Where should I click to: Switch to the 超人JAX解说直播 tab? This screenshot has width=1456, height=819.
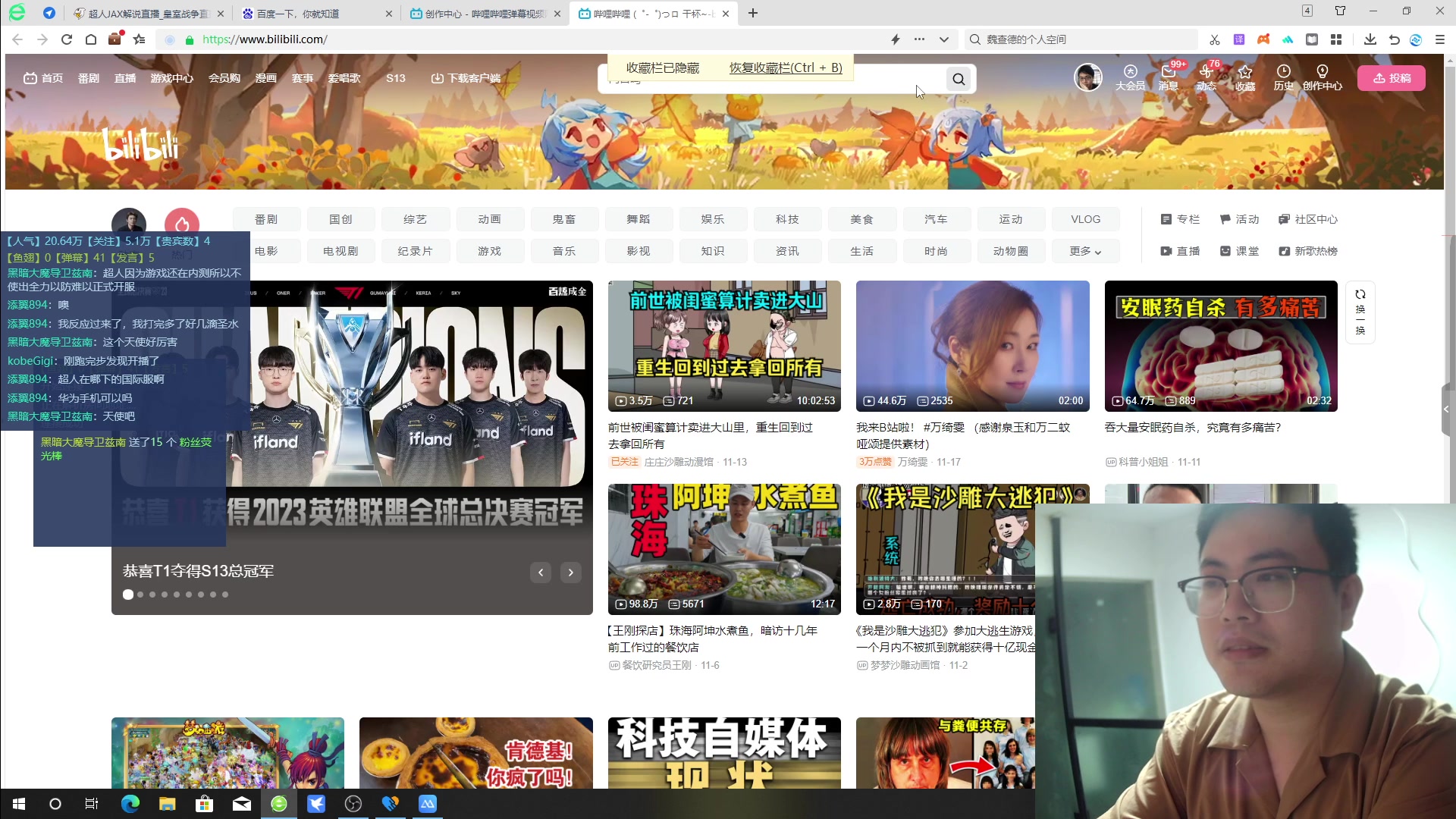coord(149,14)
